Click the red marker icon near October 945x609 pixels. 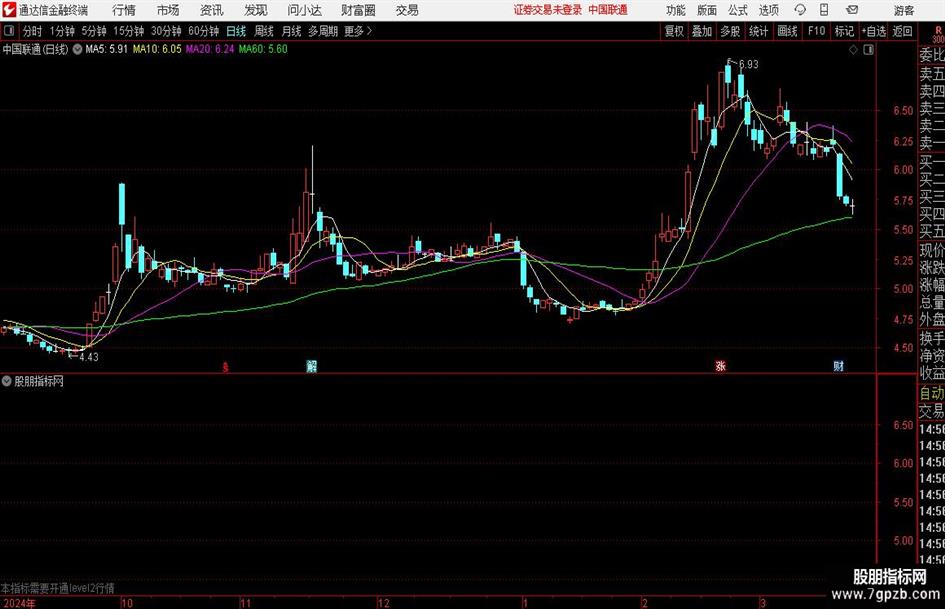tap(225, 367)
